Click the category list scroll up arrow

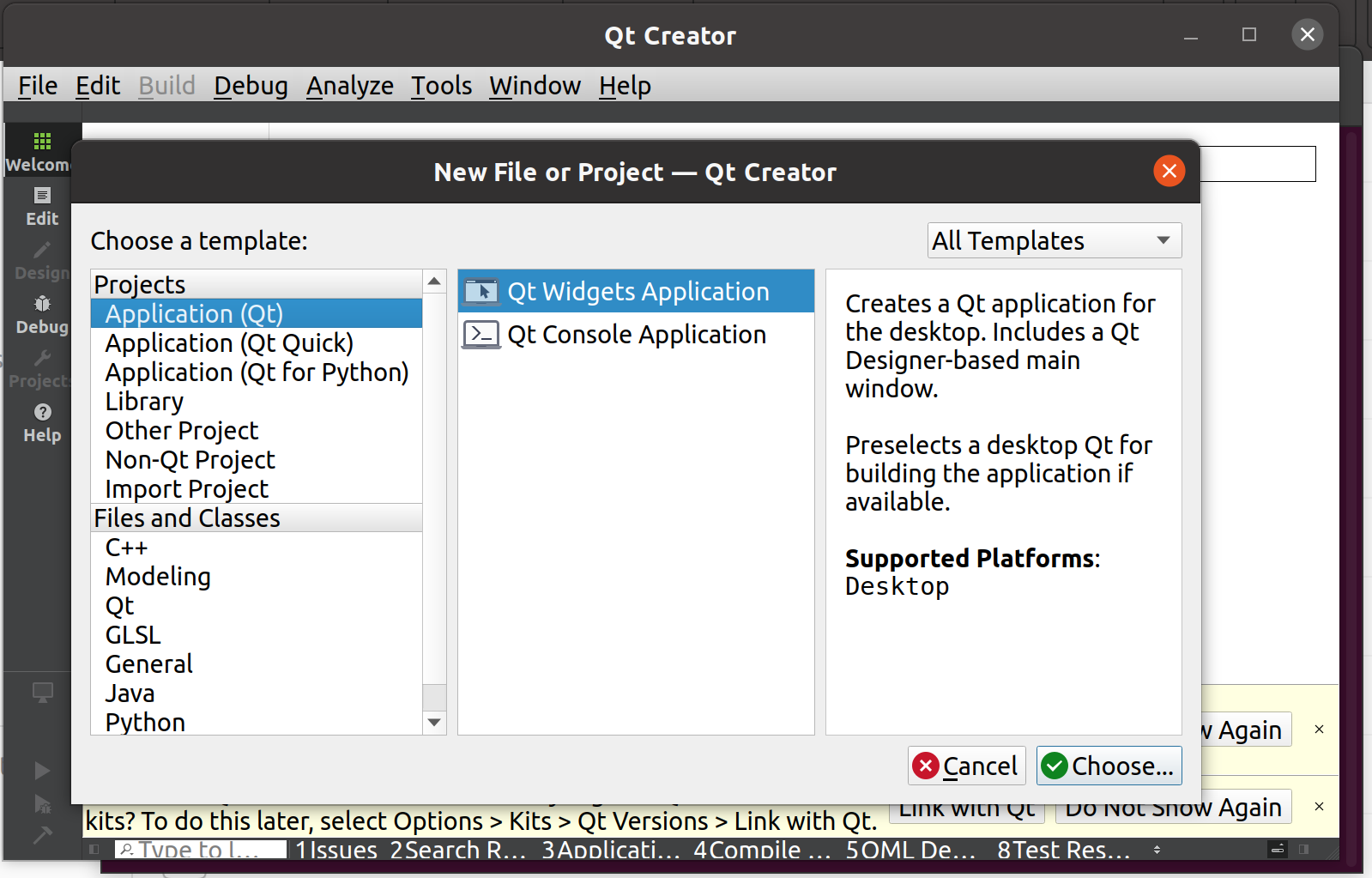click(434, 282)
